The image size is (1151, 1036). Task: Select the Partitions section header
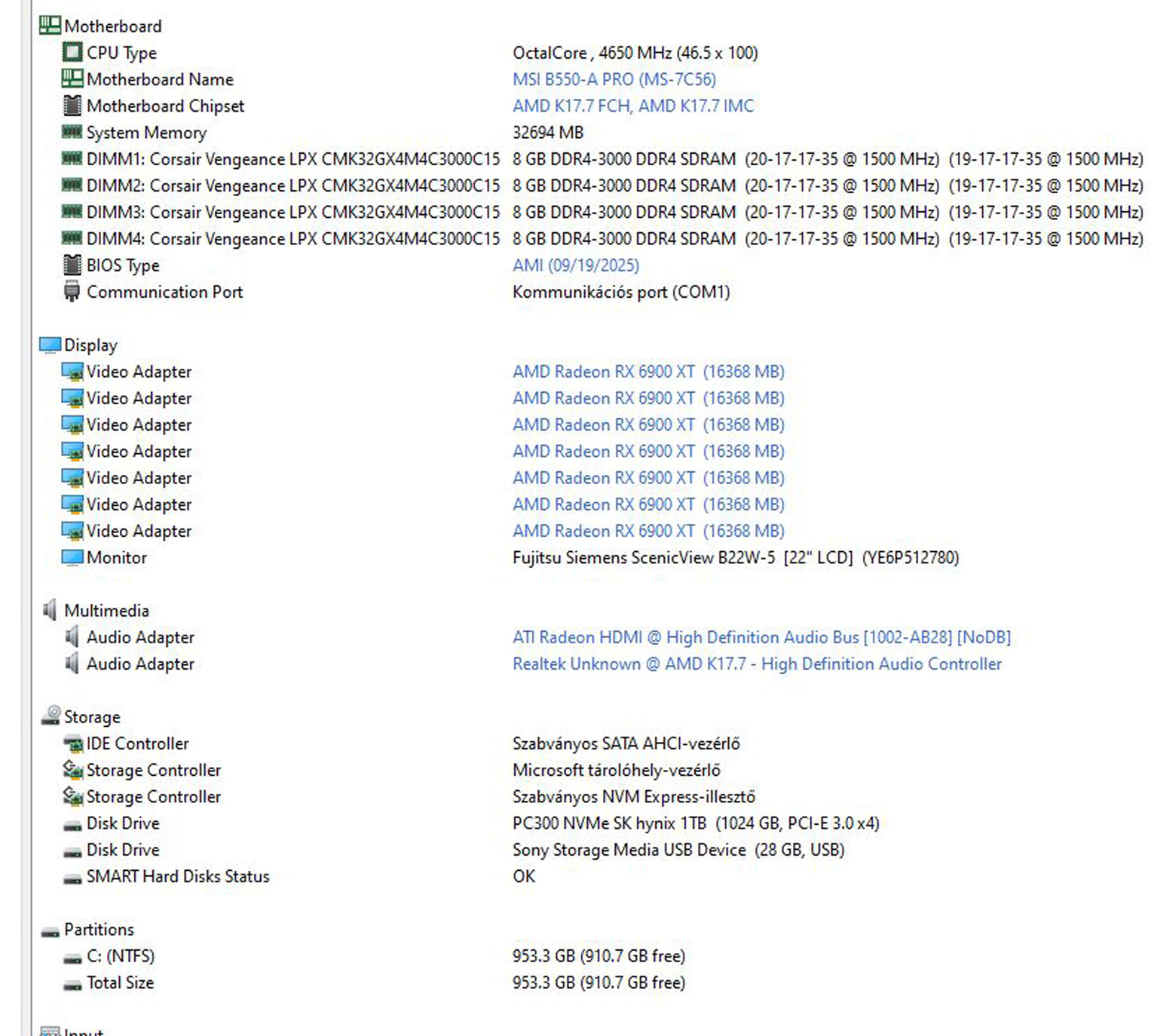pyautogui.click(x=99, y=929)
